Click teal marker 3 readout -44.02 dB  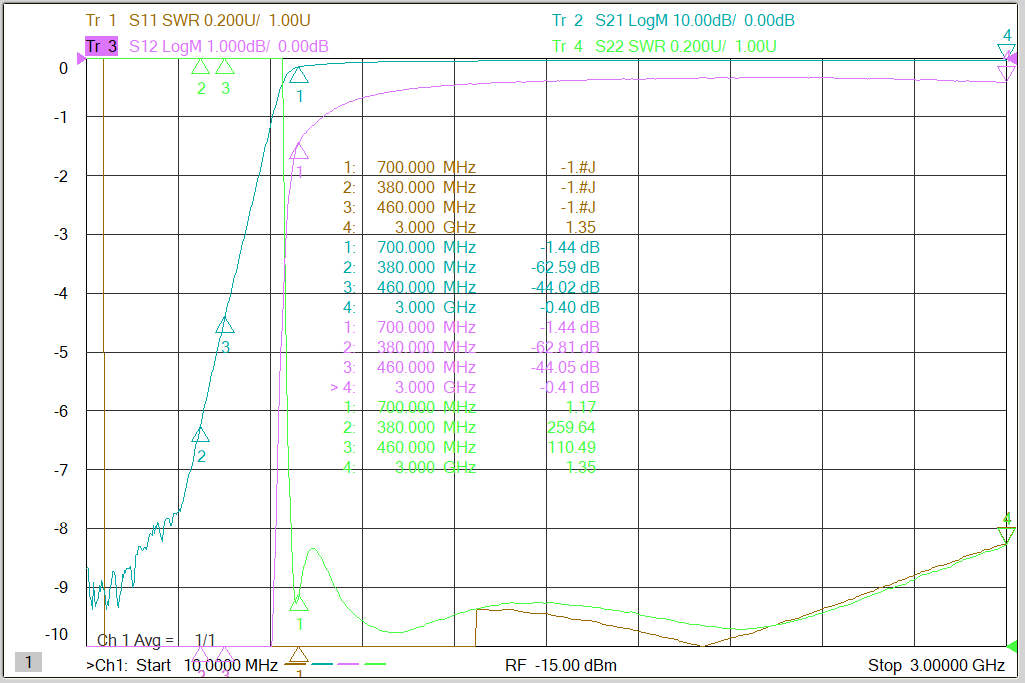coord(565,288)
